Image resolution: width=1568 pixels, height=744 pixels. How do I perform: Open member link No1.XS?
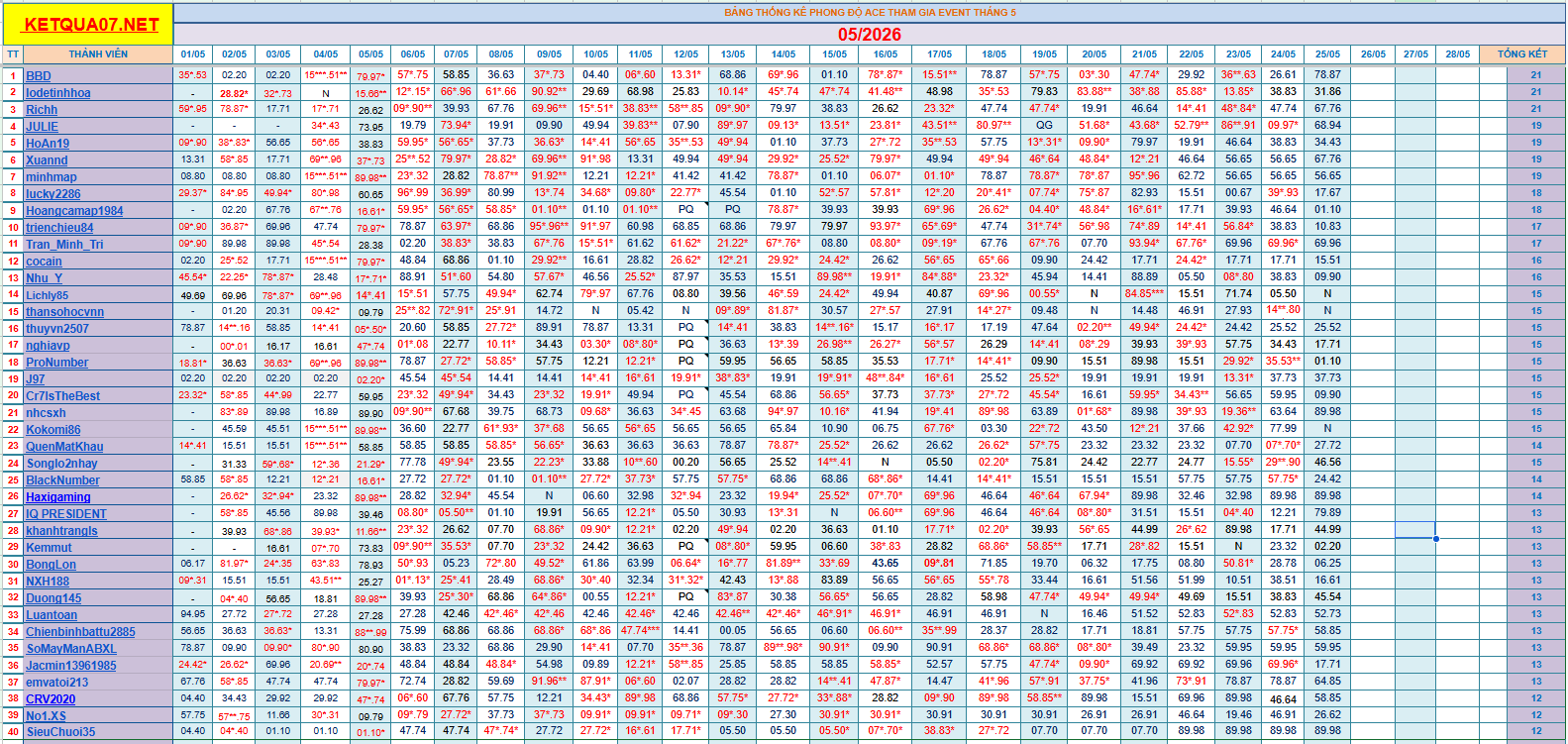[x=46, y=716]
